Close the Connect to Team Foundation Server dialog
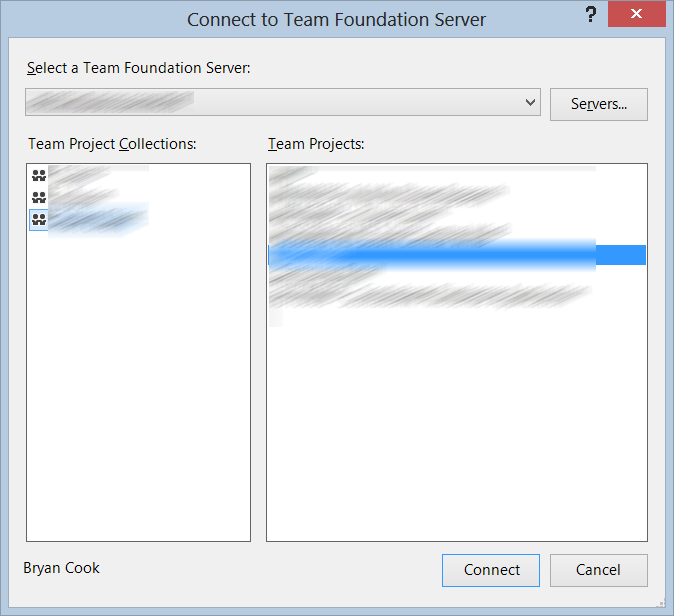Screen dimensions: 674x616 tap(637, 14)
